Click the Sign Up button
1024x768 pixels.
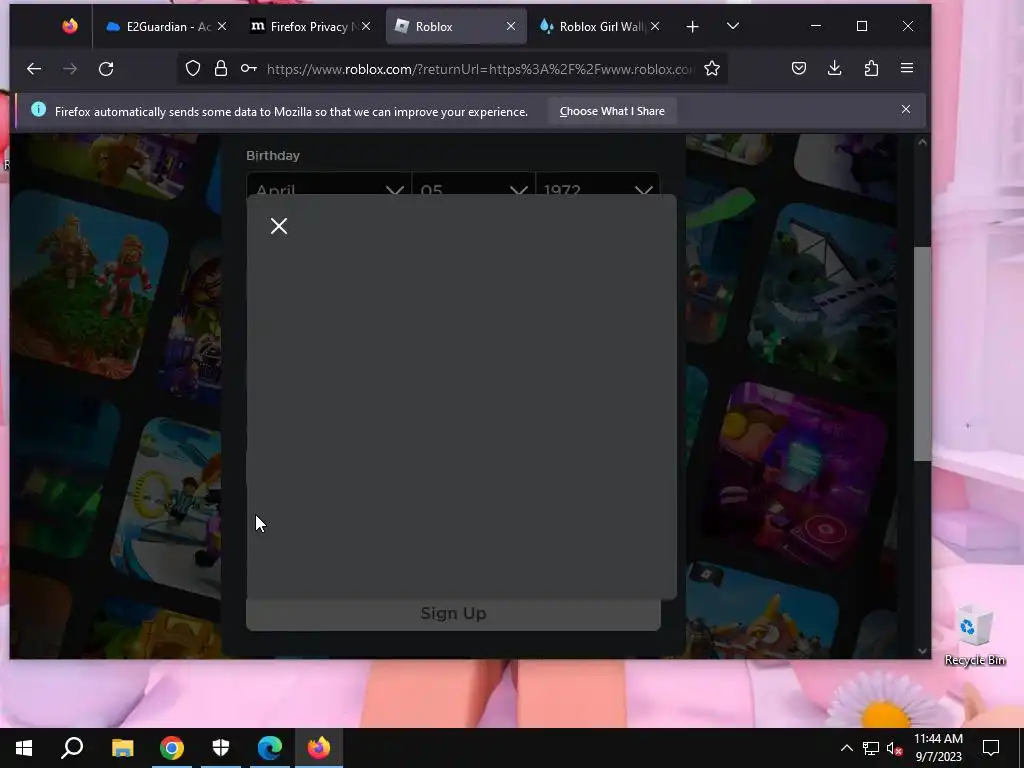tap(453, 614)
